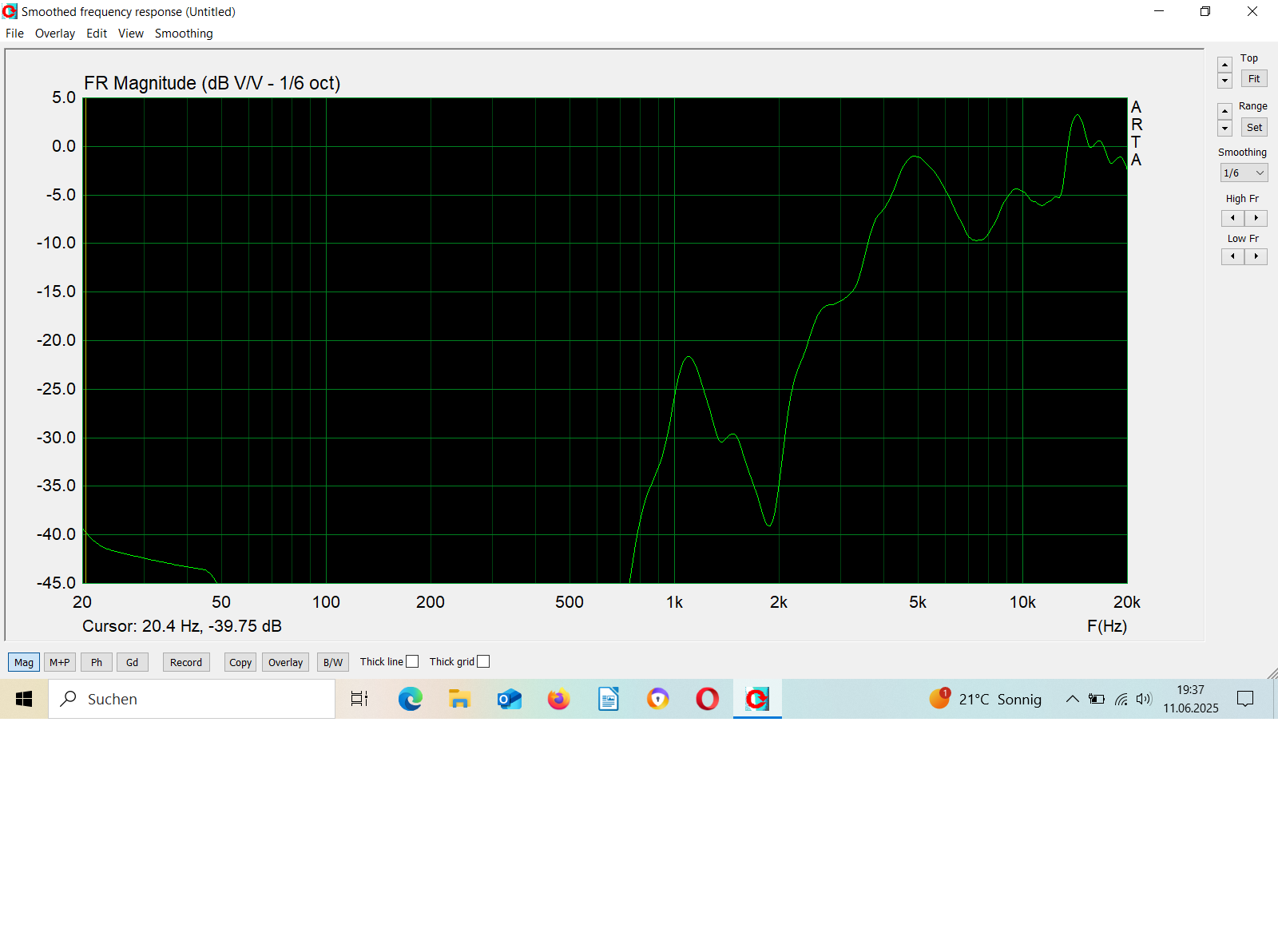
Task: Launch Microsoft Edge from the taskbar
Action: pos(411,699)
